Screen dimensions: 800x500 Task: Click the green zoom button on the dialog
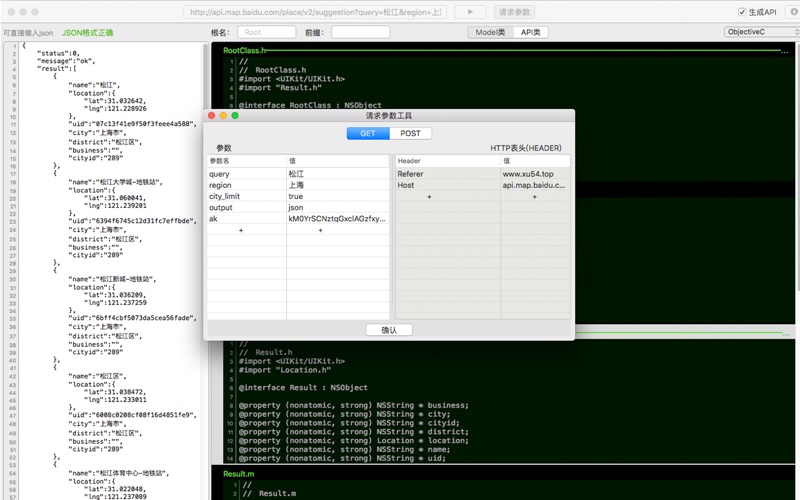click(x=236, y=116)
